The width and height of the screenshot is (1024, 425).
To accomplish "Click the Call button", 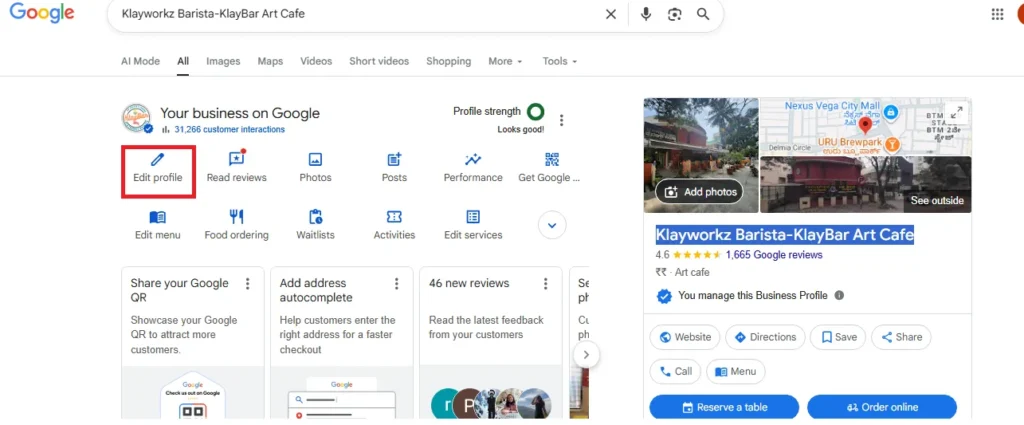I will (675, 371).
